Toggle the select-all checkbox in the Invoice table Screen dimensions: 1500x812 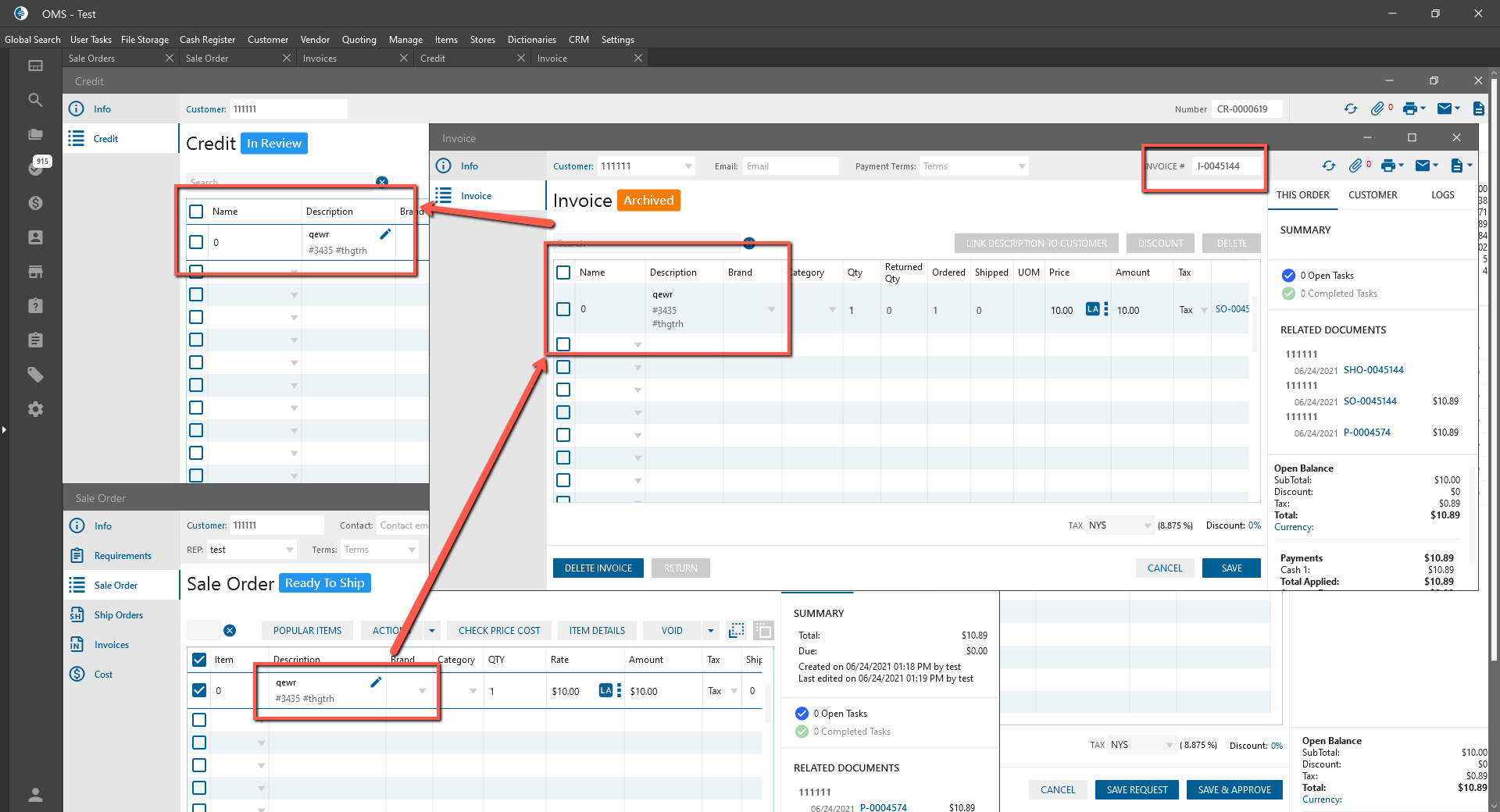[563, 272]
